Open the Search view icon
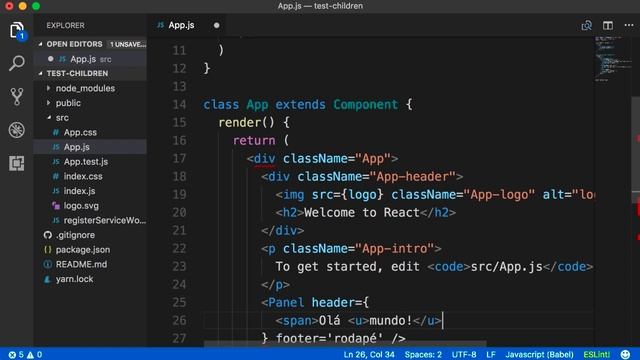This screenshot has width=640, height=360. [x=17, y=63]
